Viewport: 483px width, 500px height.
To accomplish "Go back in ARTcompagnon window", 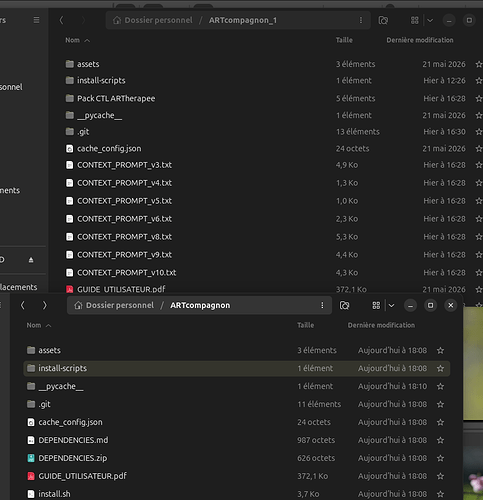I will pyautogui.click(x=23, y=305).
